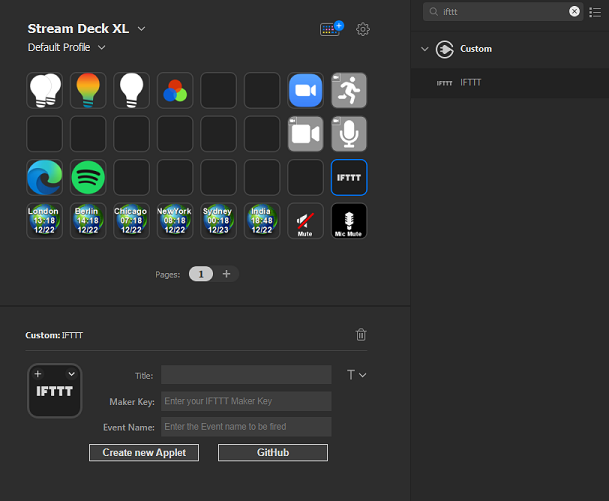Open the Zoom meeting key
609x501 pixels.
305,90
